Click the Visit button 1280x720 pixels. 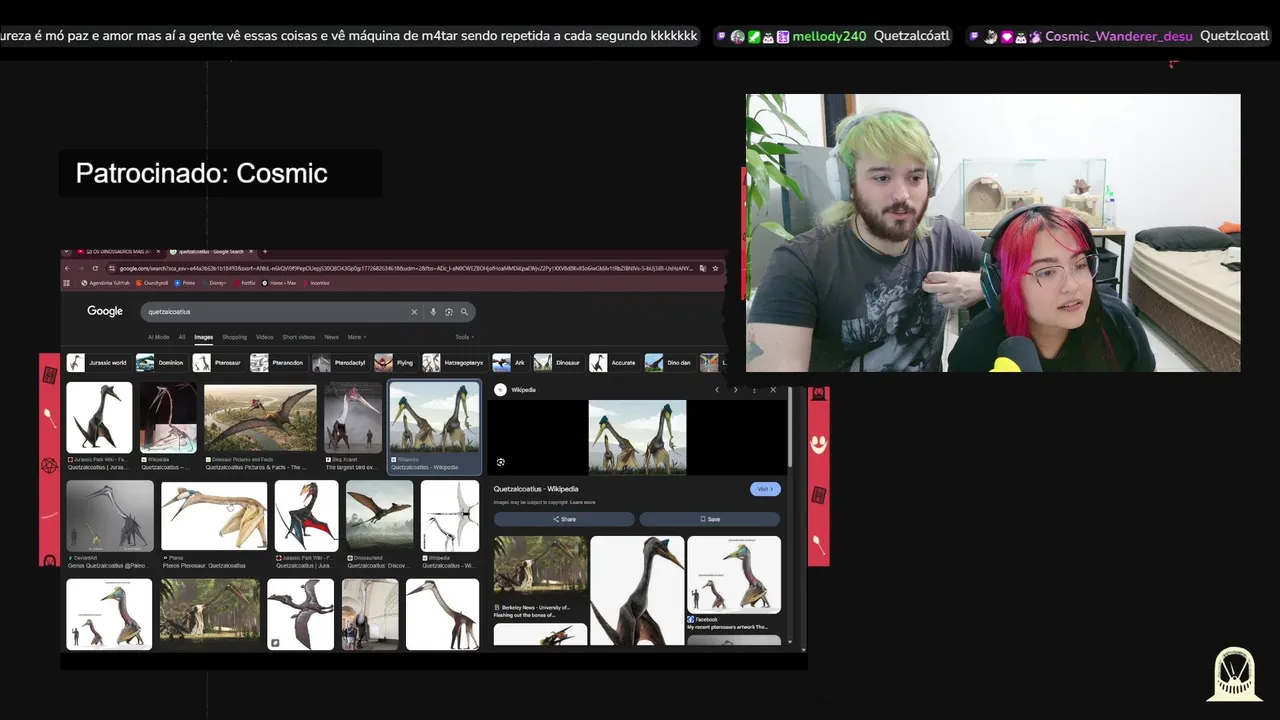click(x=765, y=489)
